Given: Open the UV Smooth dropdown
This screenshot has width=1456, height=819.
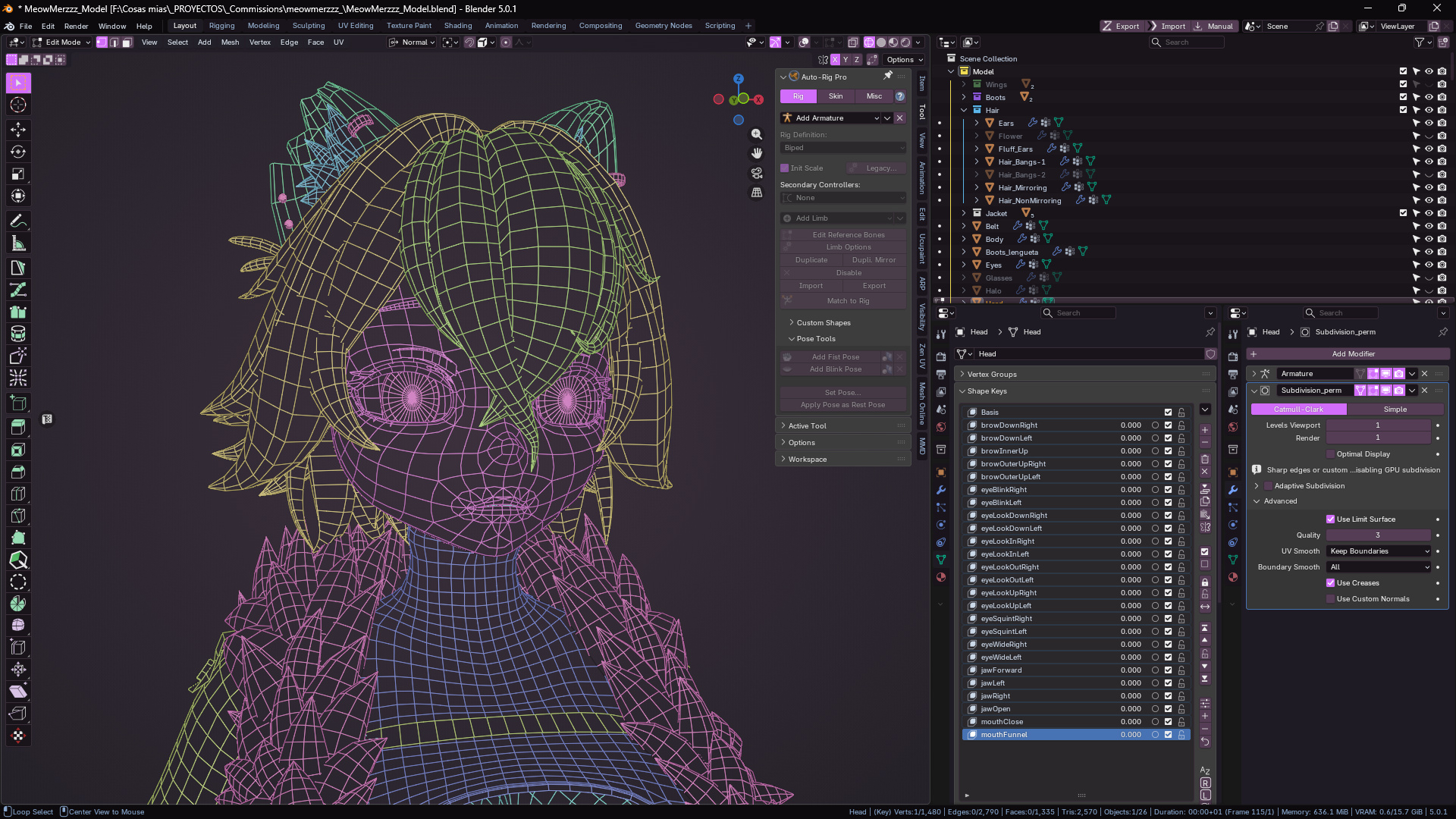Looking at the screenshot, I should pos(1379,551).
